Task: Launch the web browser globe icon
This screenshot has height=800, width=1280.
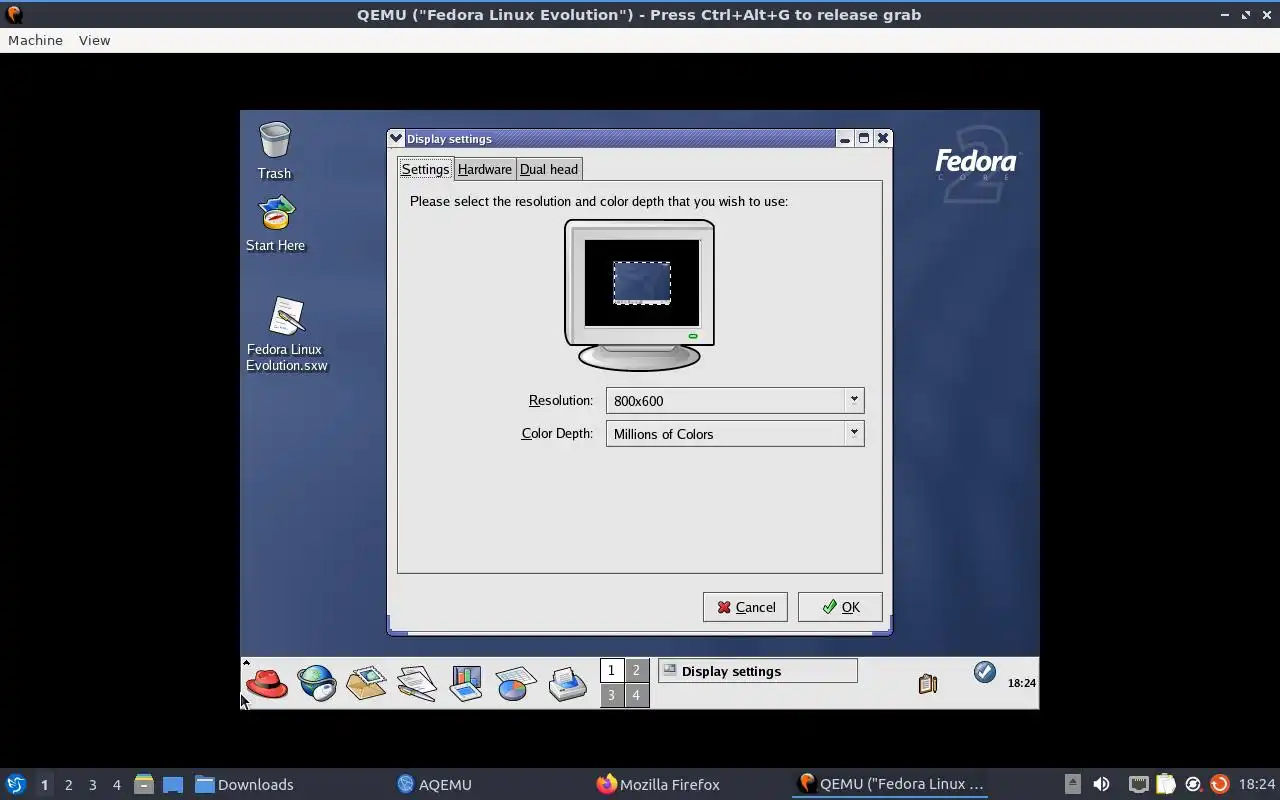Action: (316, 684)
